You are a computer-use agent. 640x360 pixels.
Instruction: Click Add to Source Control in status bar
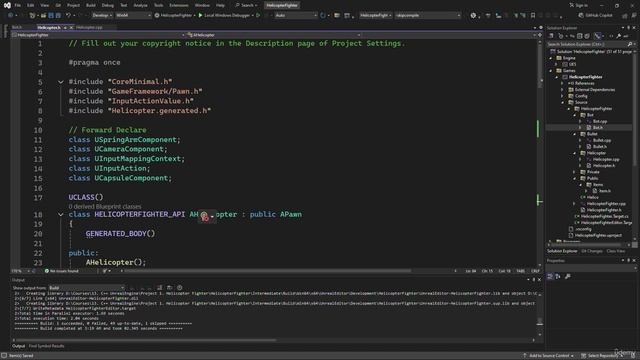click(x=548, y=356)
